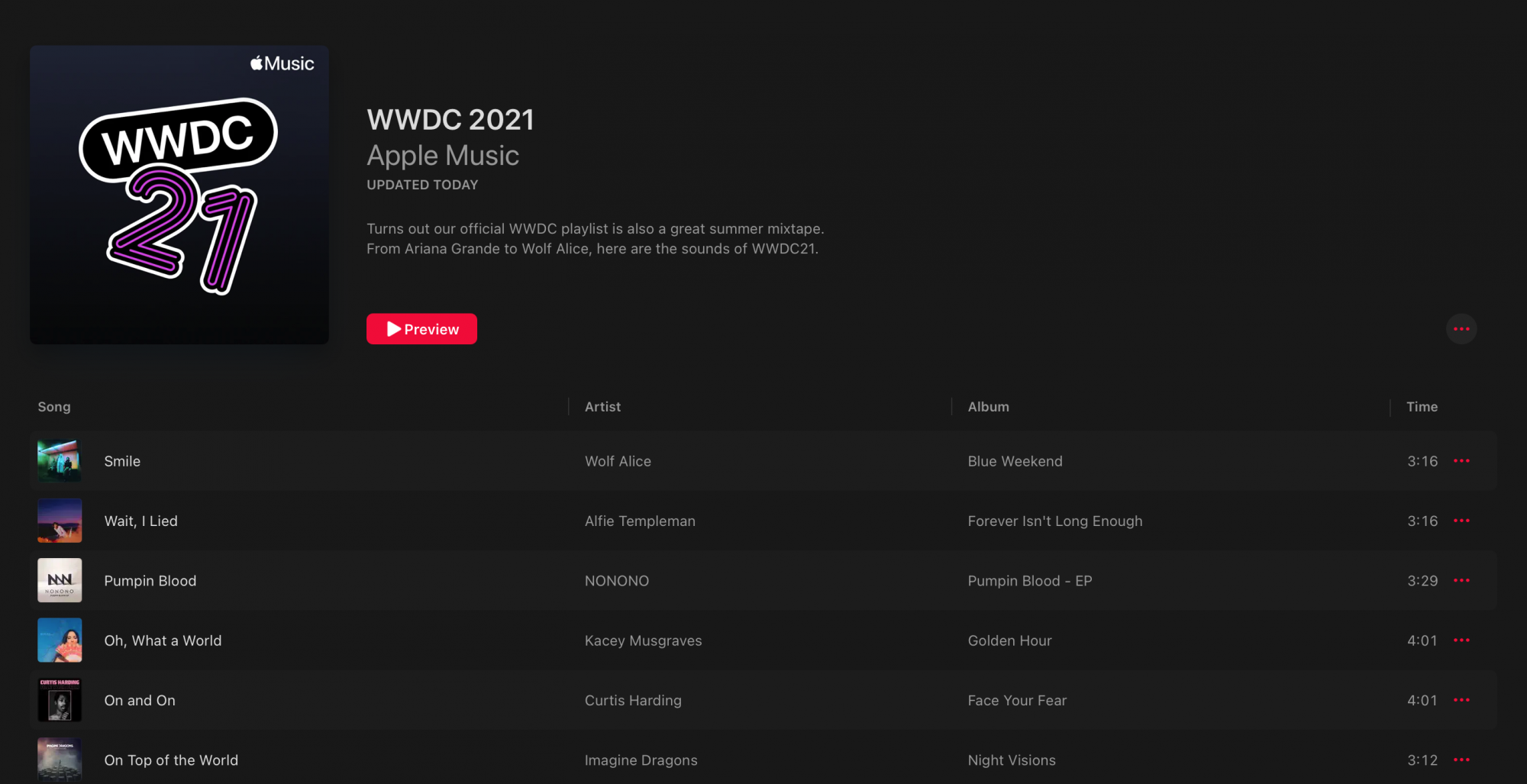Open the Golden Hour album
The height and width of the screenshot is (784, 1527).
(x=1009, y=640)
